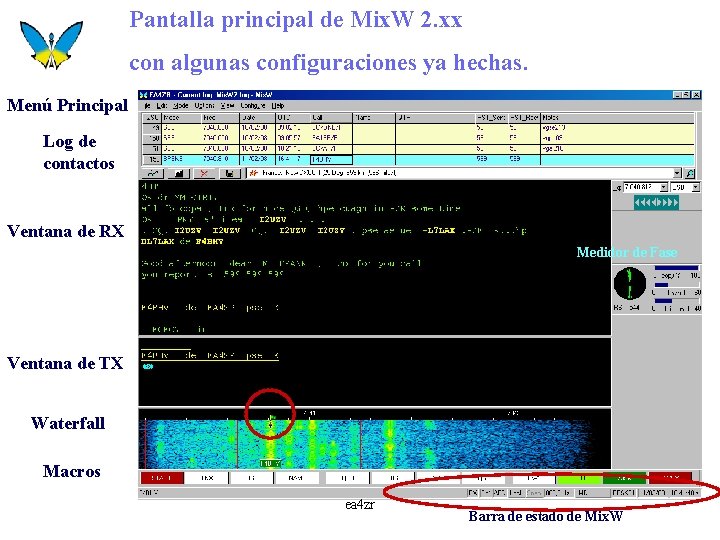This screenshot has width=720, height=540.
Task: Click the log toolbar icon just before the red X
Action: click(x=178, y=173)
